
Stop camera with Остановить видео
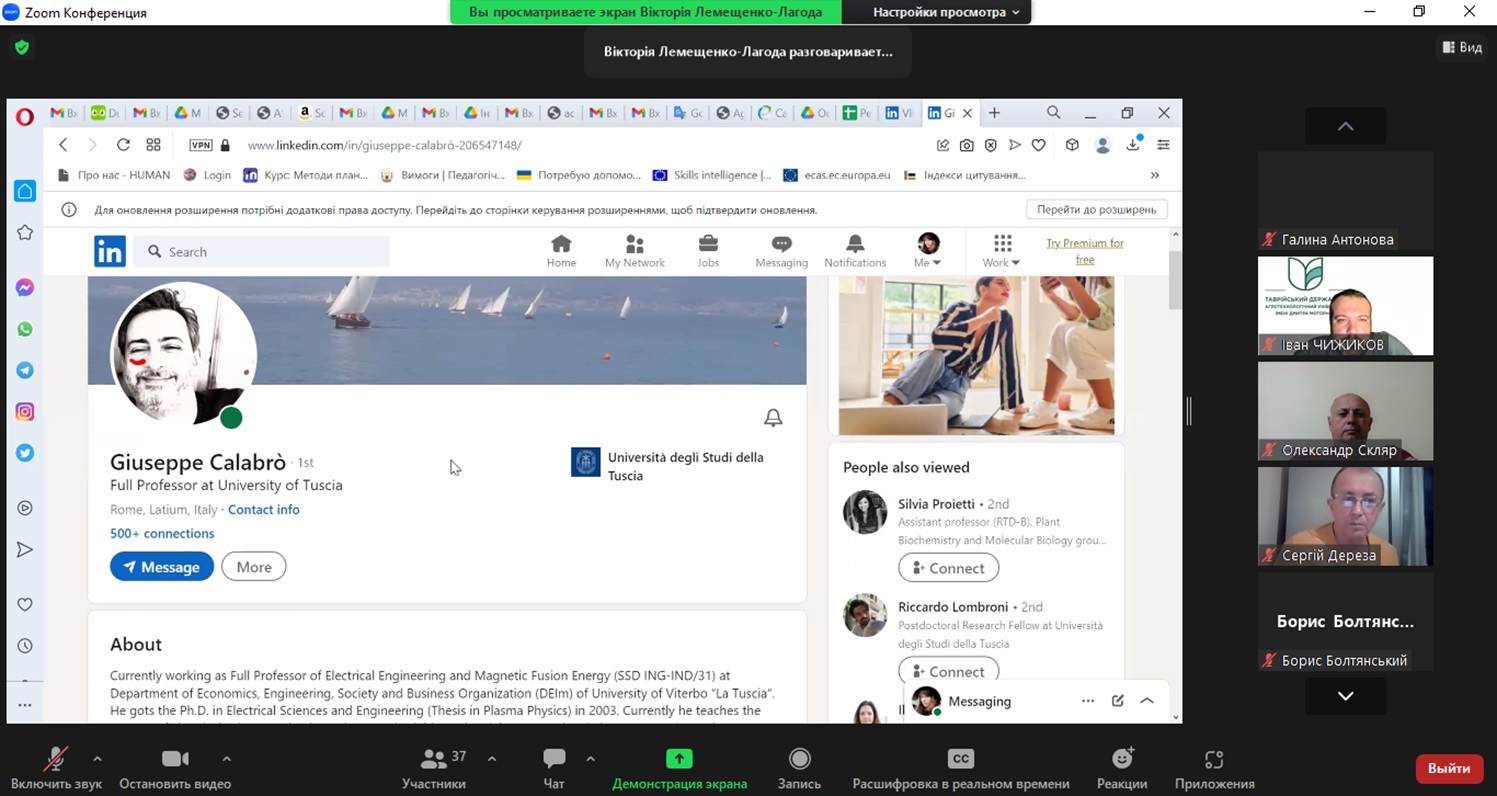click(175, 768)
